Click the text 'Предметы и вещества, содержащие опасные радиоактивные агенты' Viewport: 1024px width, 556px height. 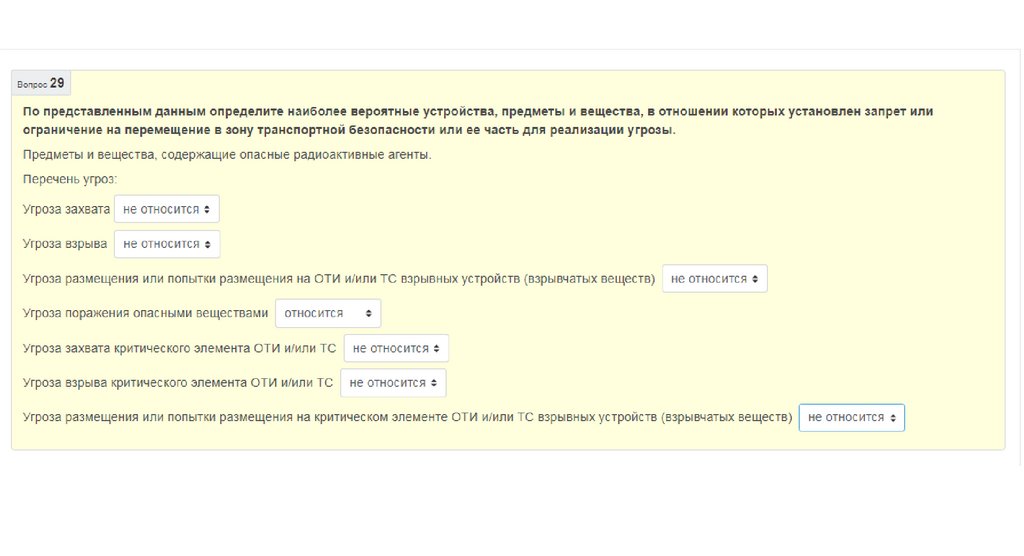227,155
